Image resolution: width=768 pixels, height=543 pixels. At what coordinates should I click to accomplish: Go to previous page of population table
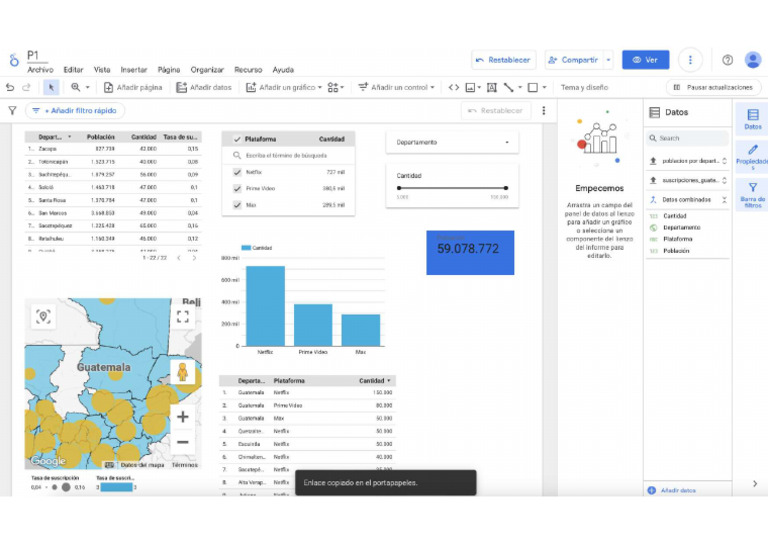point(179,258)
